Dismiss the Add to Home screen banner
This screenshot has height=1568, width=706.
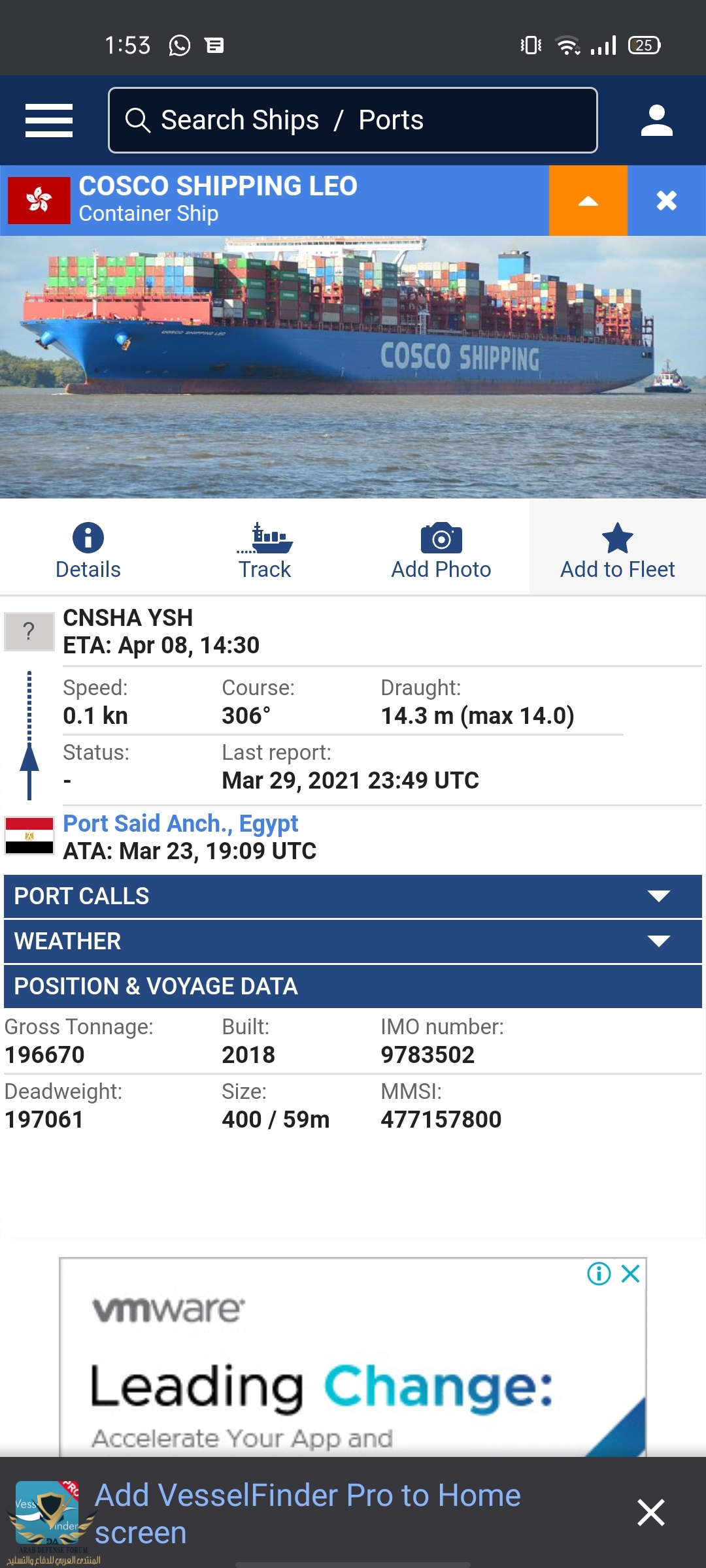(x=651, y=1512)
